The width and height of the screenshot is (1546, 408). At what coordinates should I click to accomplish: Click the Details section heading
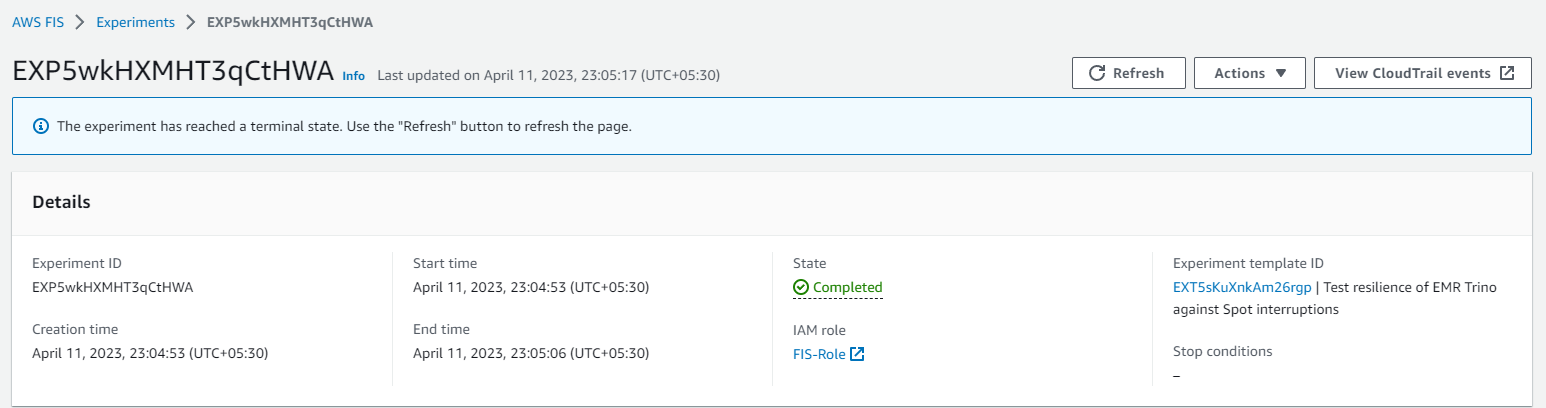pyautogui.click(x=62, y=202)
